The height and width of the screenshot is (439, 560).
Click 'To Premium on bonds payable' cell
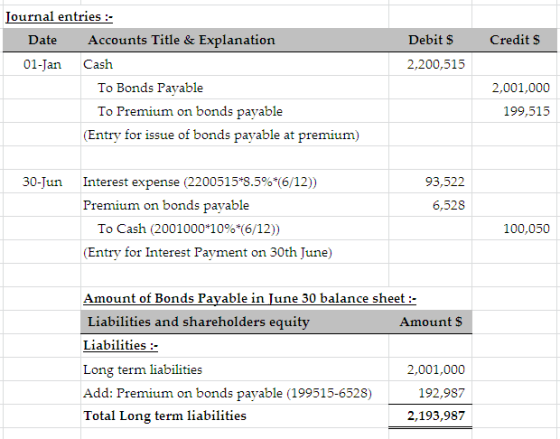tap(190, 111)
